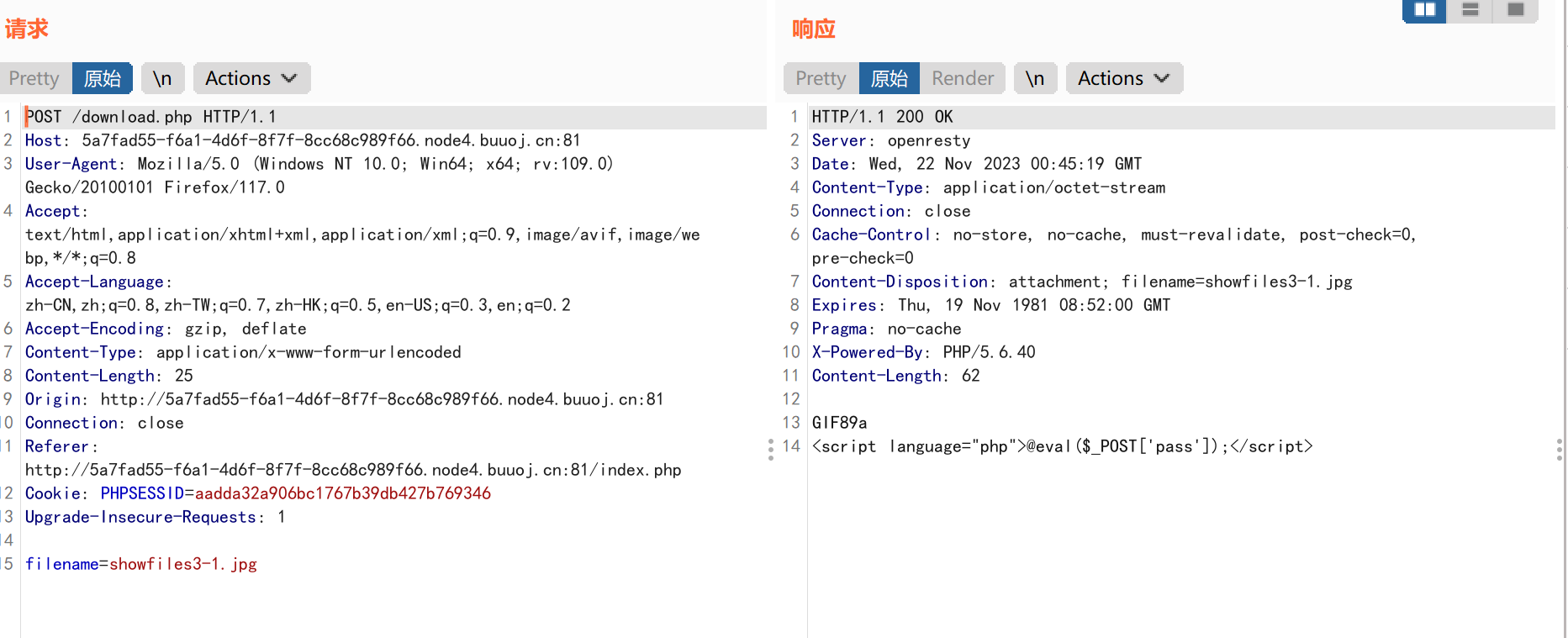Click the splitter handle between request and response
Screen dimensions: 1568x638
(771, 450)
